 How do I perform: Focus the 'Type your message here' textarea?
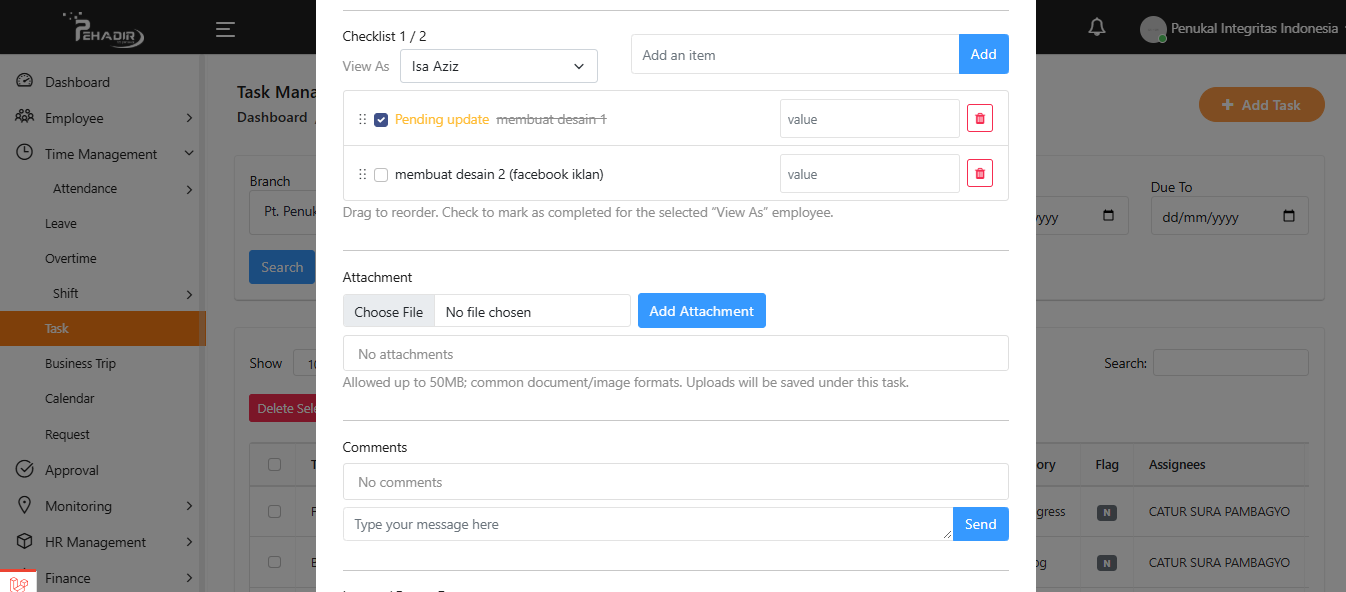(x=648, y=524)
